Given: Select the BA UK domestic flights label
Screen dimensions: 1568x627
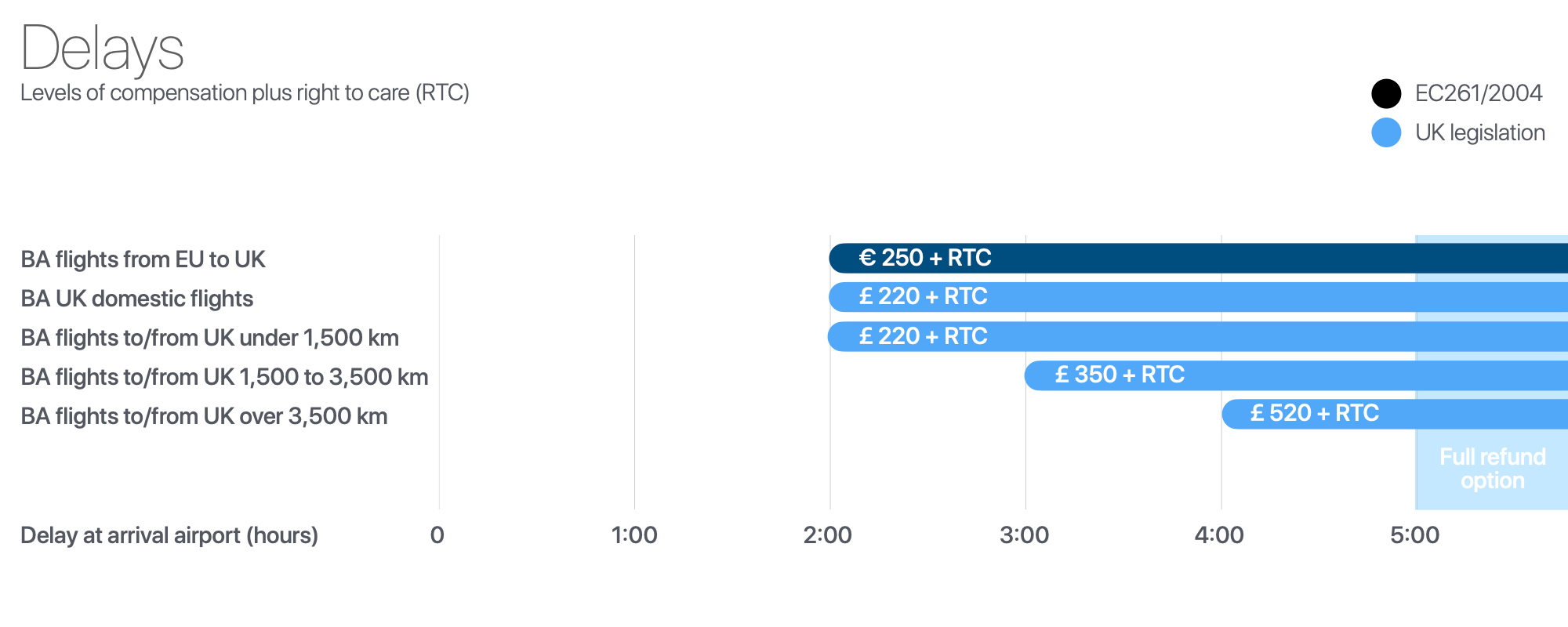Looking at the screenshot, I should (x=136, y=299).
